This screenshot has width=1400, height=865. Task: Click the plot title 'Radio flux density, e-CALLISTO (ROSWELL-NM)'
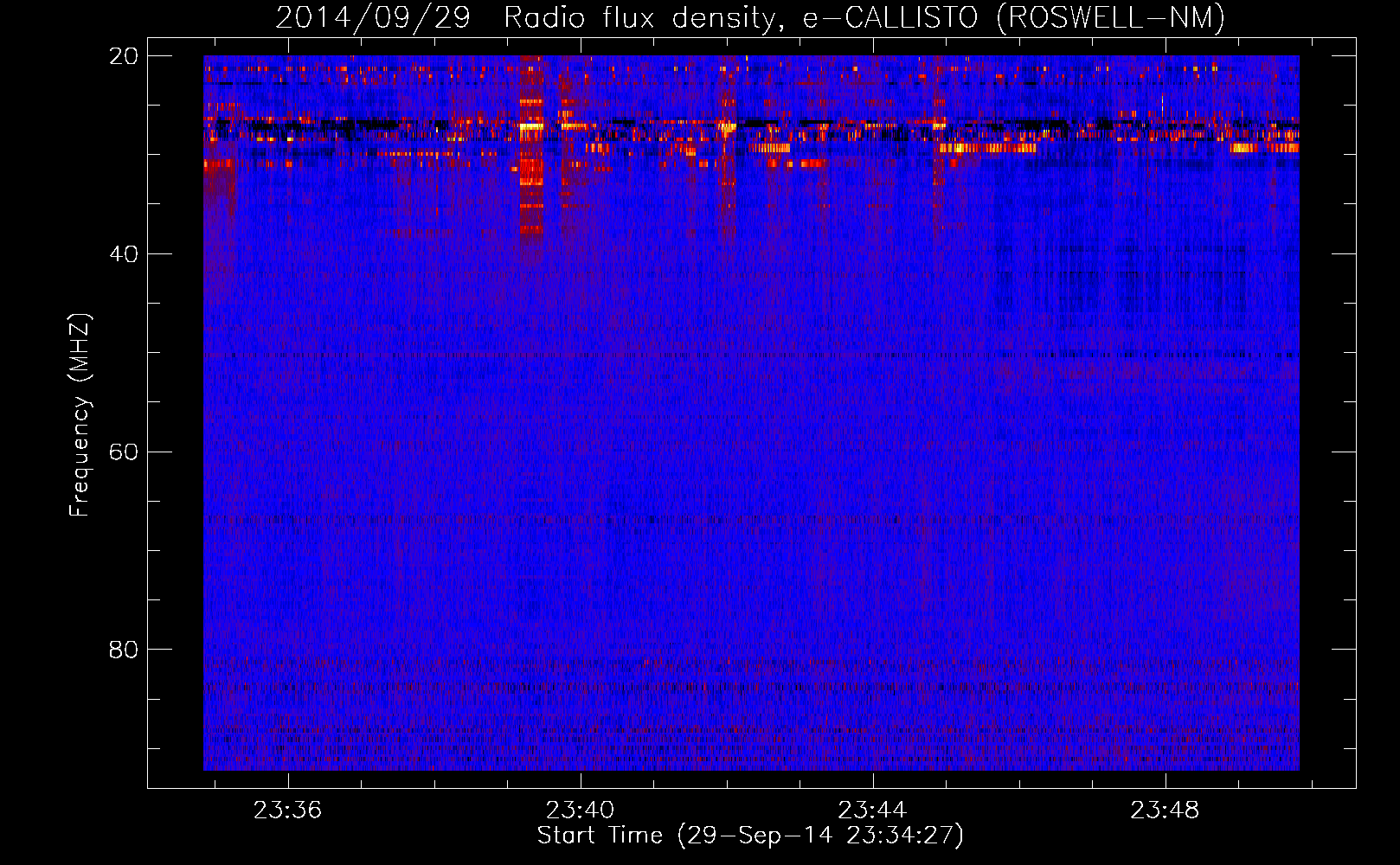click(x=864, y=17)
